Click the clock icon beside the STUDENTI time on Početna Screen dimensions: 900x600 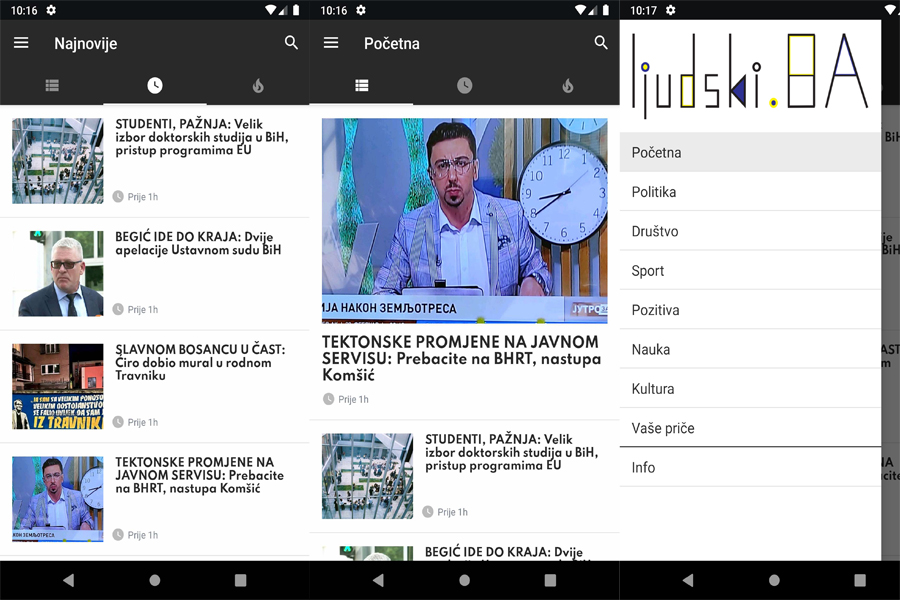(428, 512)
